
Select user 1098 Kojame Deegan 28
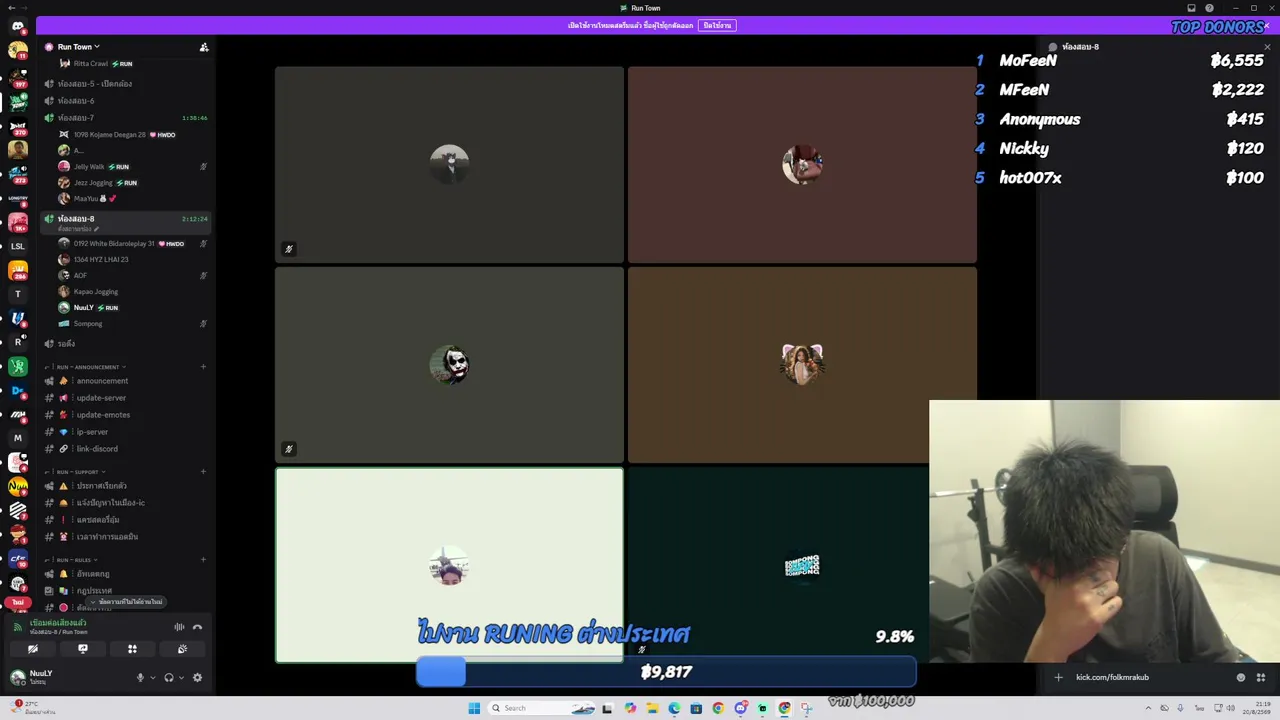(132, 135)
